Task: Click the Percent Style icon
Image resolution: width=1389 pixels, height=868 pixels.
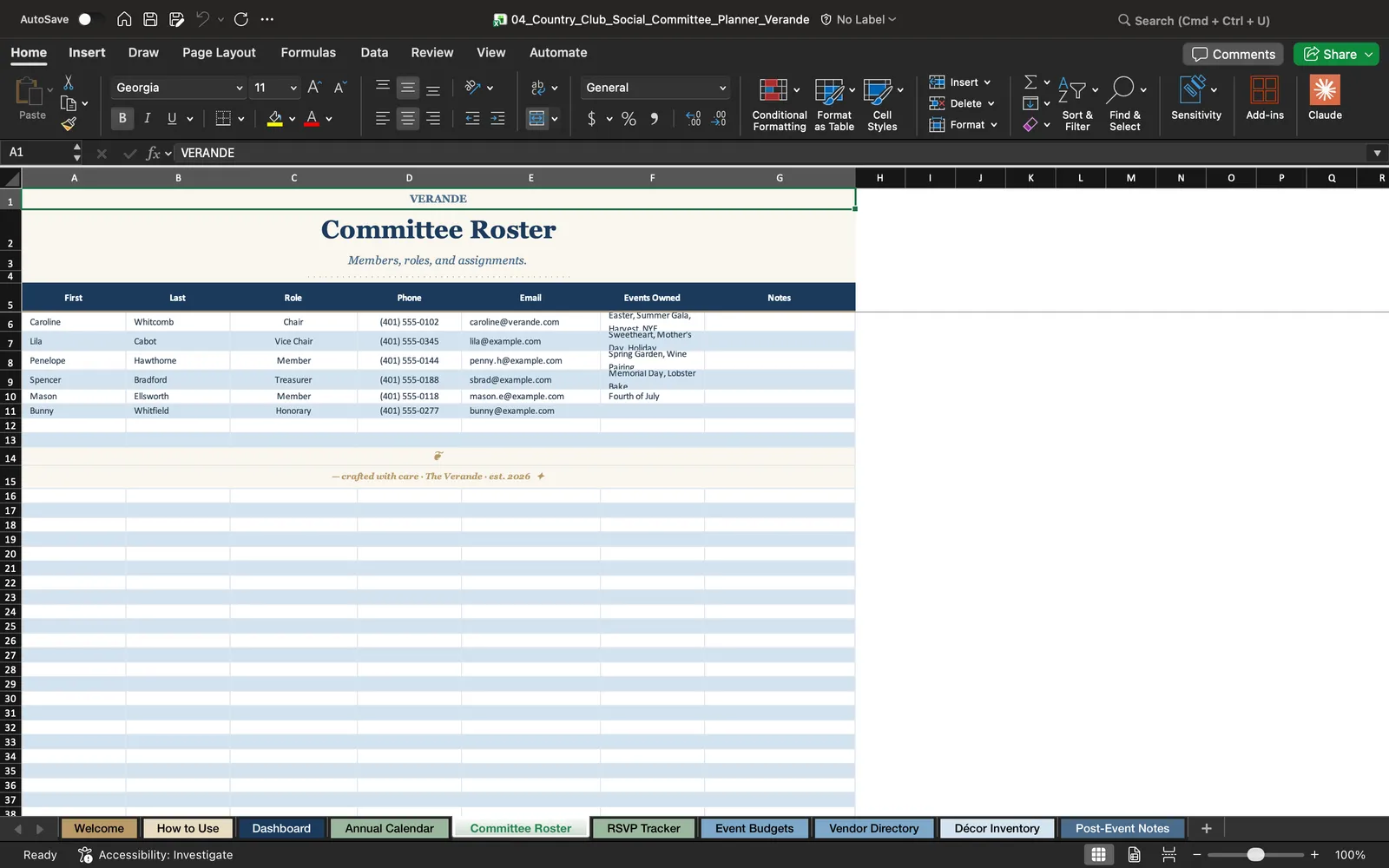Action: tap(629, 118)
